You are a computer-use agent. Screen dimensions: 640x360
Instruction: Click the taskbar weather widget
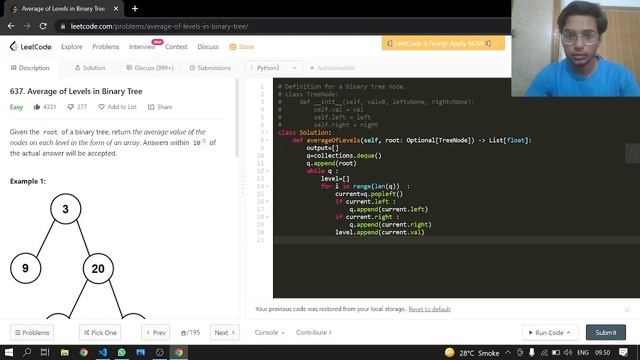[472, 353]
